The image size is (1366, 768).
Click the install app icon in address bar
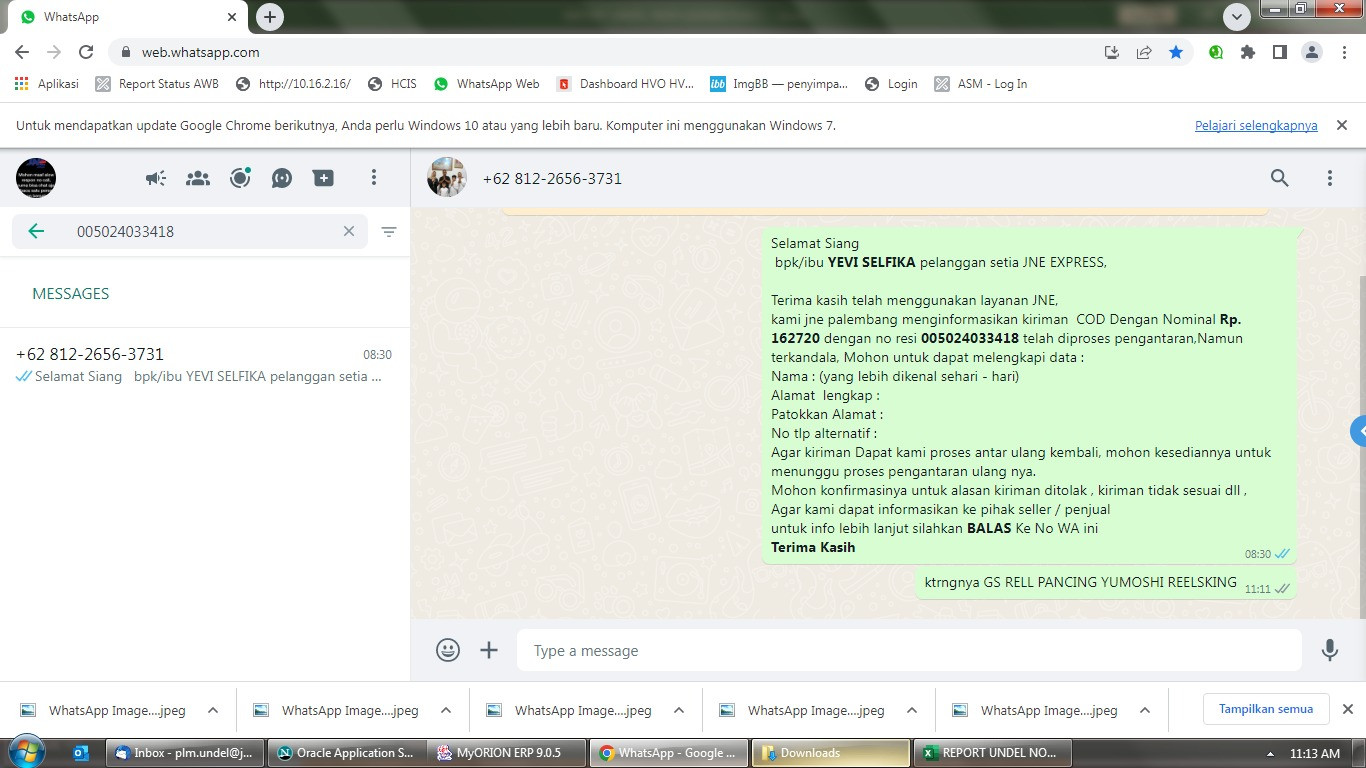click(1112, 52)
